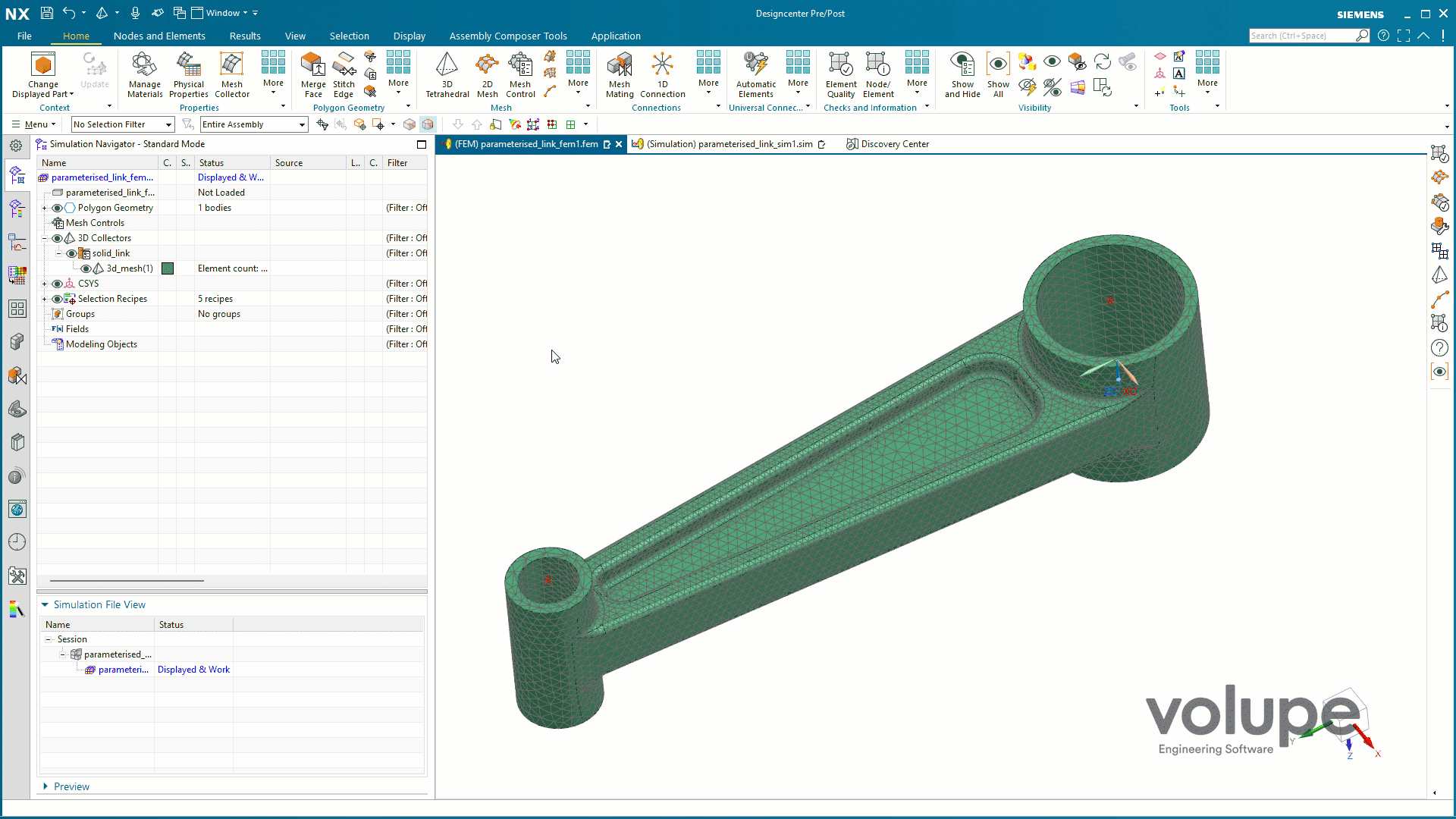Start the 2D Mesh command
Image resolution: width=1456 pixels, height=819 pixels.
tap(488, 75)
